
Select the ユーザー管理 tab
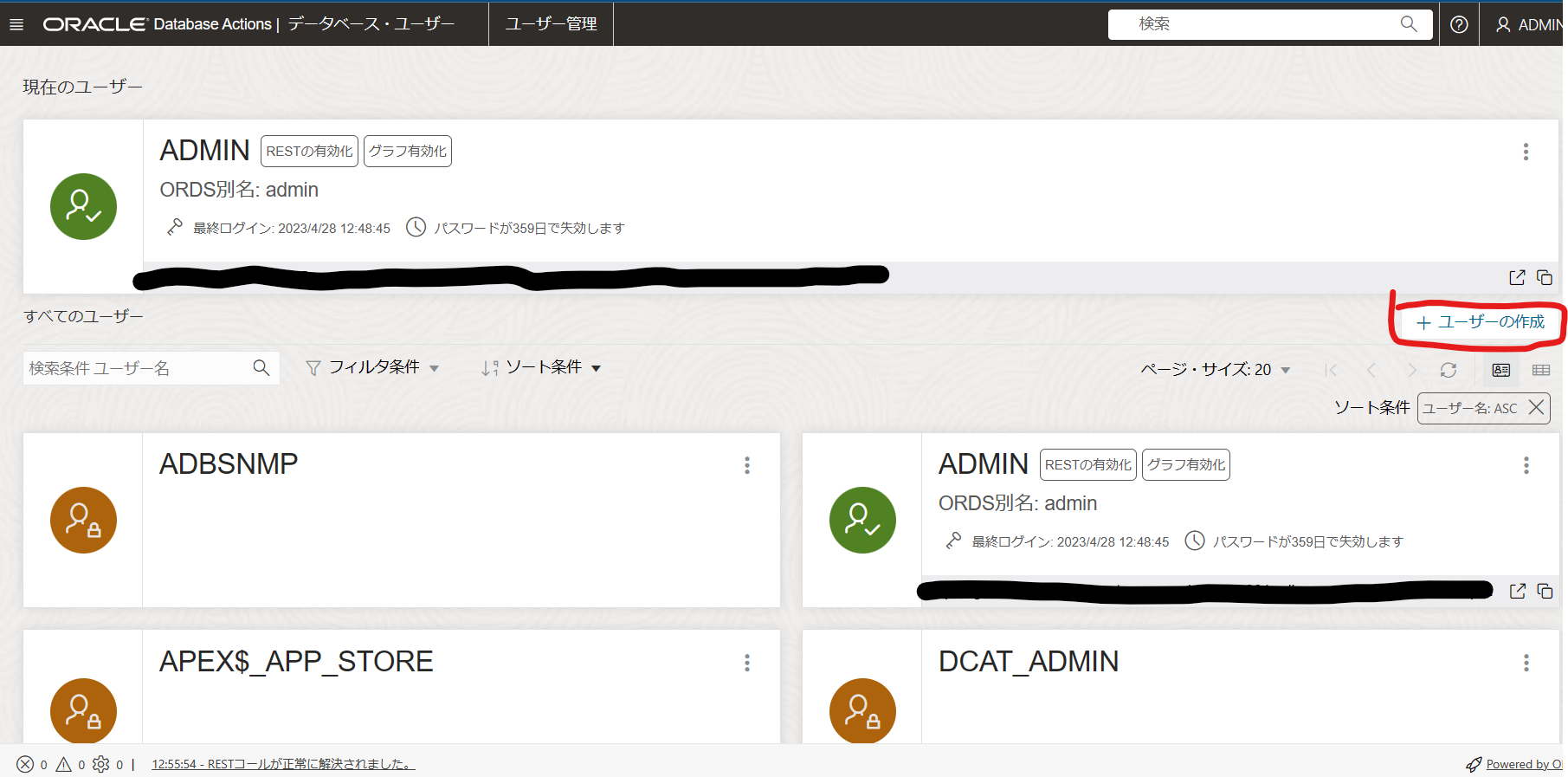coord(551,24)
